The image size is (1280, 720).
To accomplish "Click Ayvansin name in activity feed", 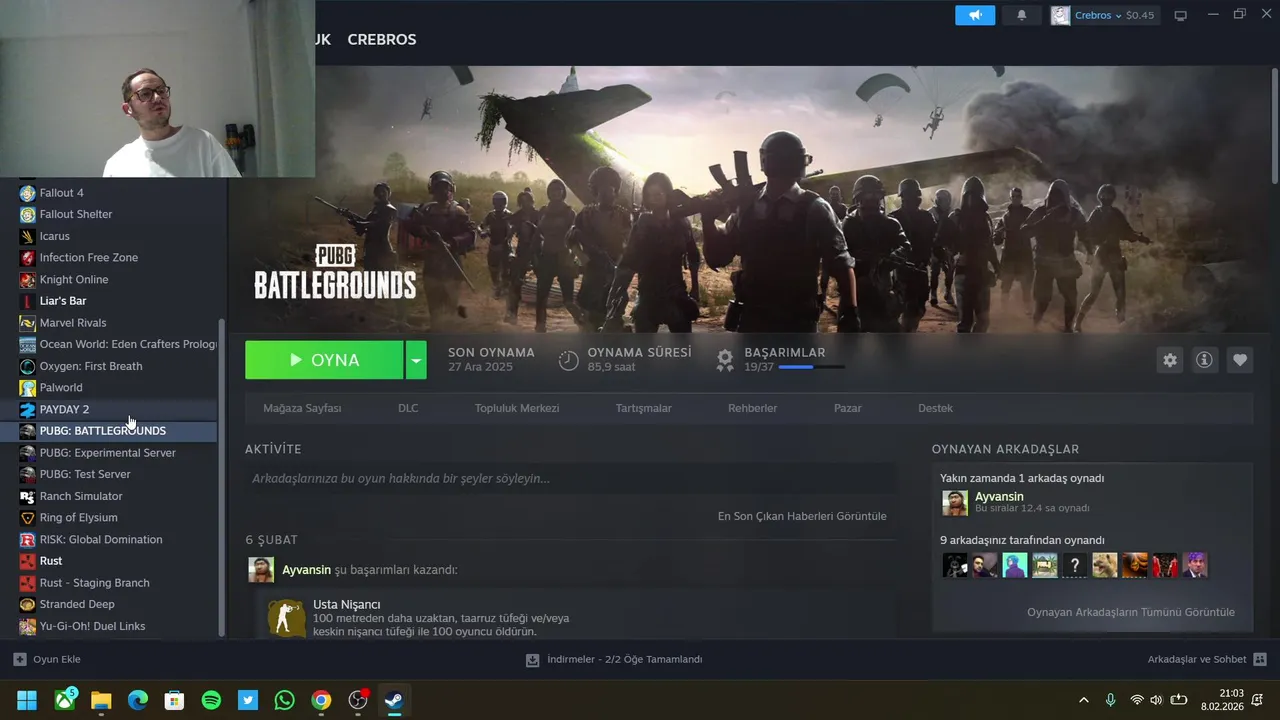I will pos(306,570).
